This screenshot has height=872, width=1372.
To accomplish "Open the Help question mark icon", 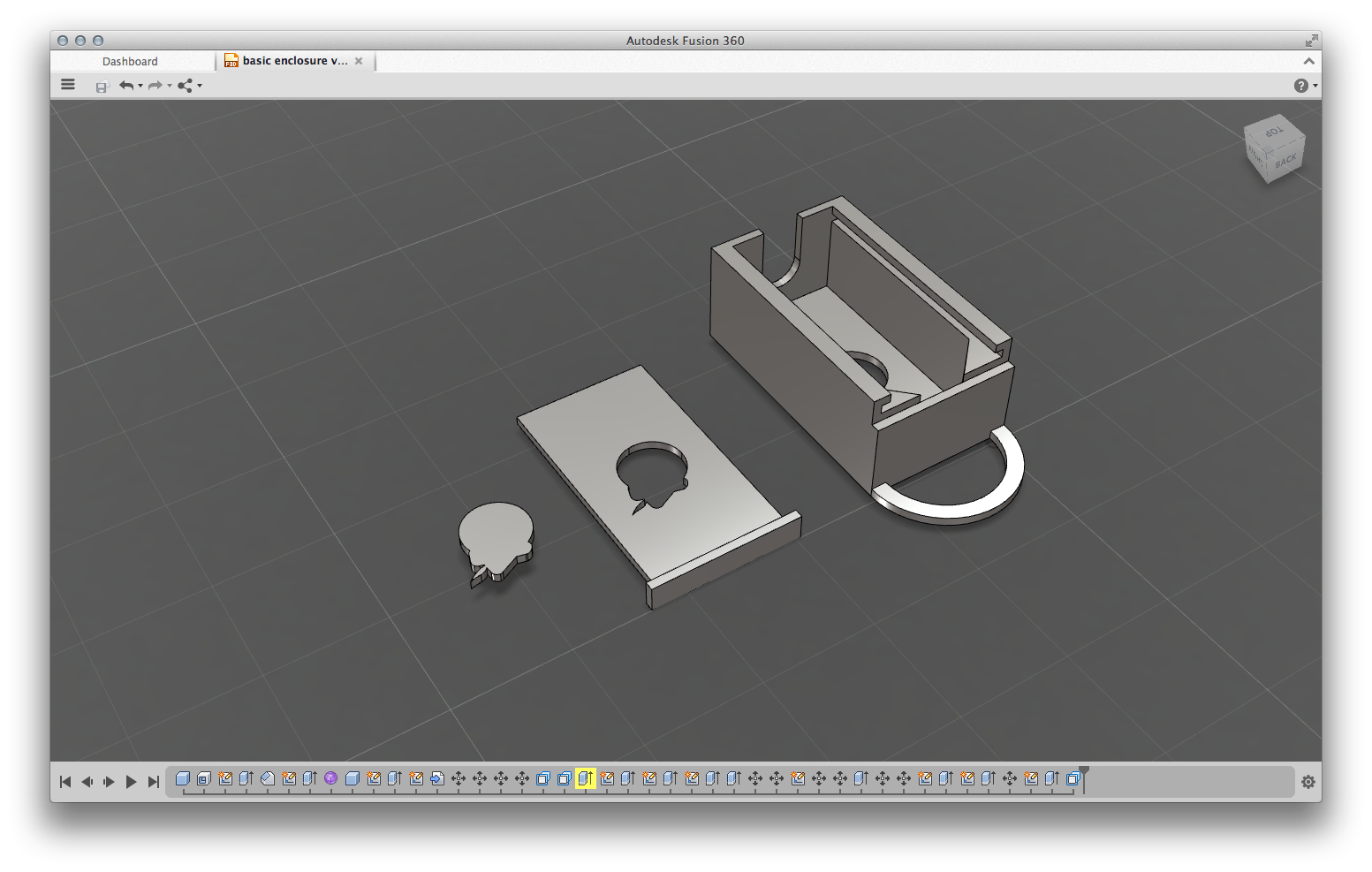I will click(x=1300, y=86).
